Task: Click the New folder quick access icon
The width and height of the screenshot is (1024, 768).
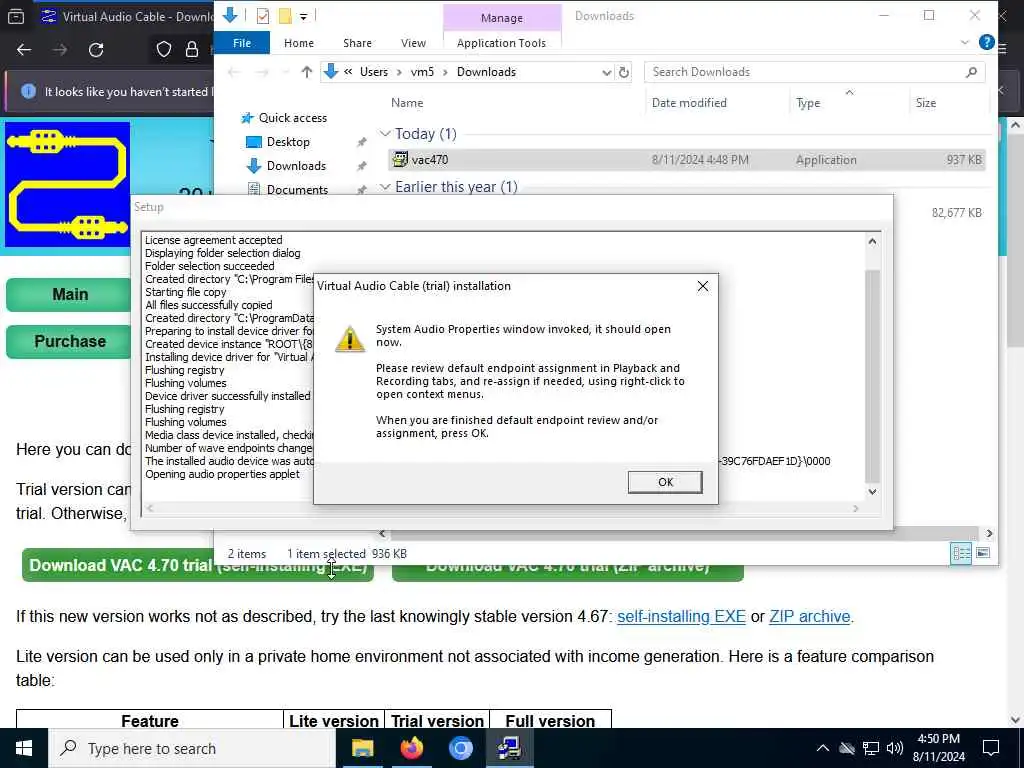Action: pos(285,16)
